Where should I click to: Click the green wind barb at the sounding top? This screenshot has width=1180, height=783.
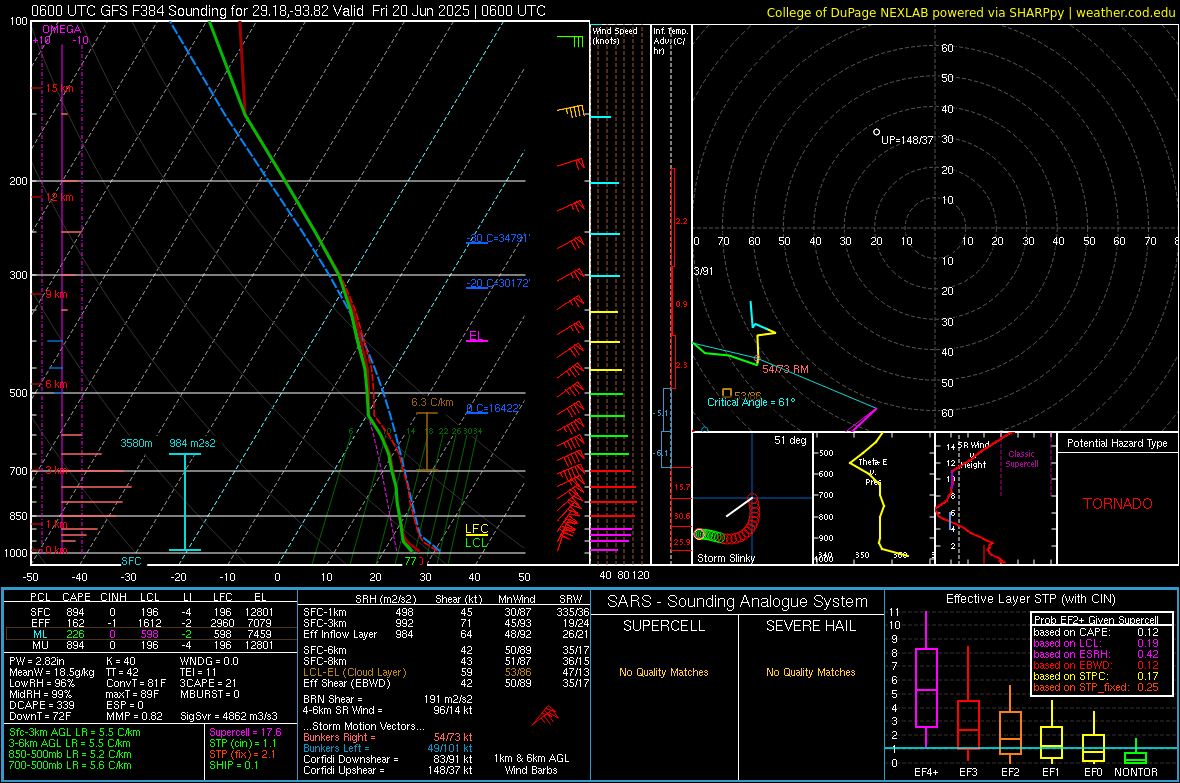pos(570,39)
